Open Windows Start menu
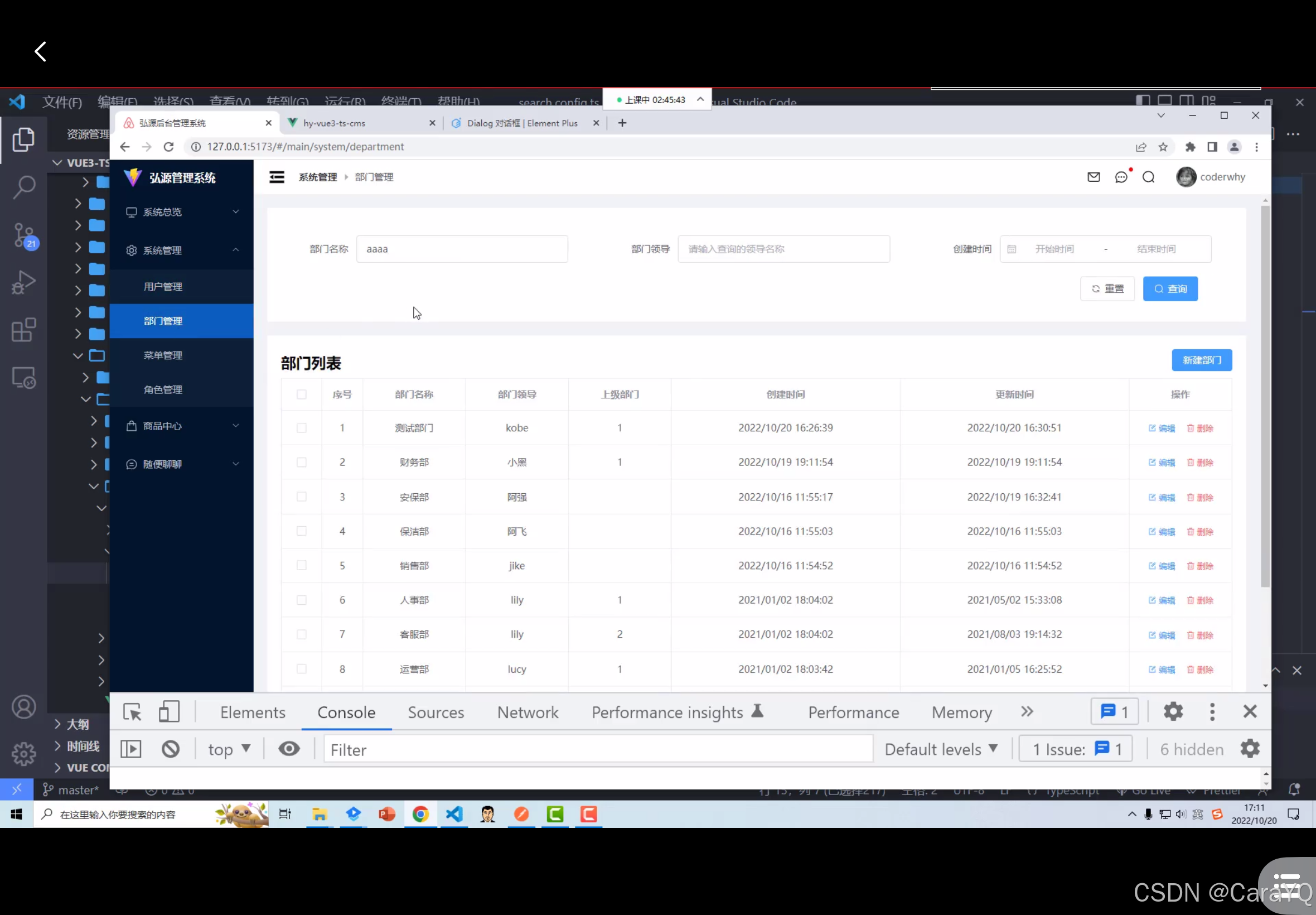This screenshot has width=1316, height=915. [17, 814]
